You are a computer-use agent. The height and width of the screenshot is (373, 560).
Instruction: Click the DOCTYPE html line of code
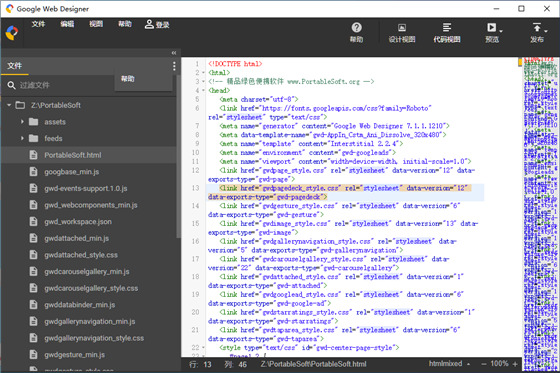[235, 64]
